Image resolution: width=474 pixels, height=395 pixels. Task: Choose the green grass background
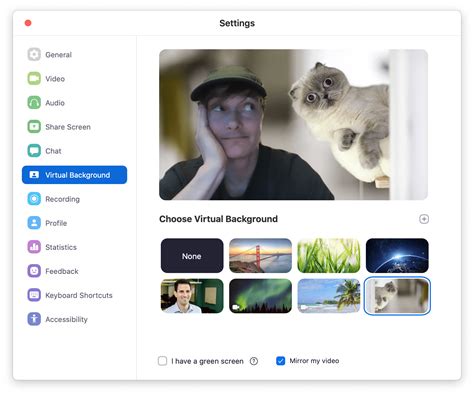point(329,256)
